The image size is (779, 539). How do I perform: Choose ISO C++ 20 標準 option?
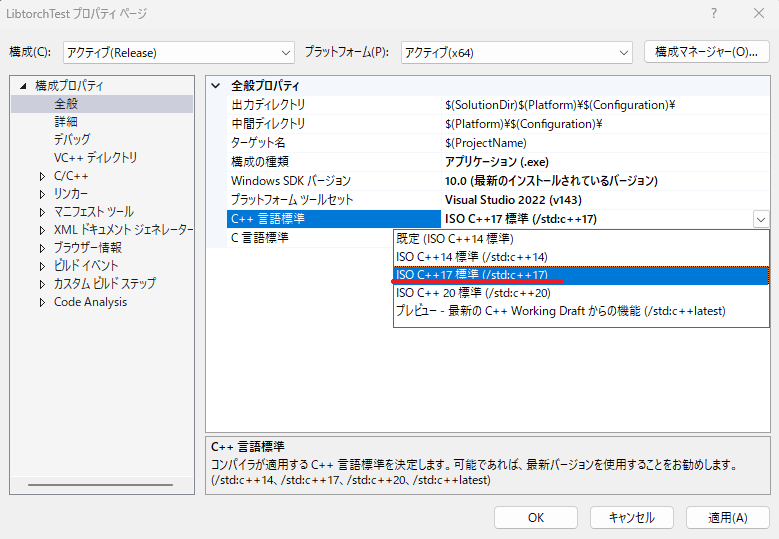(473, 293)
